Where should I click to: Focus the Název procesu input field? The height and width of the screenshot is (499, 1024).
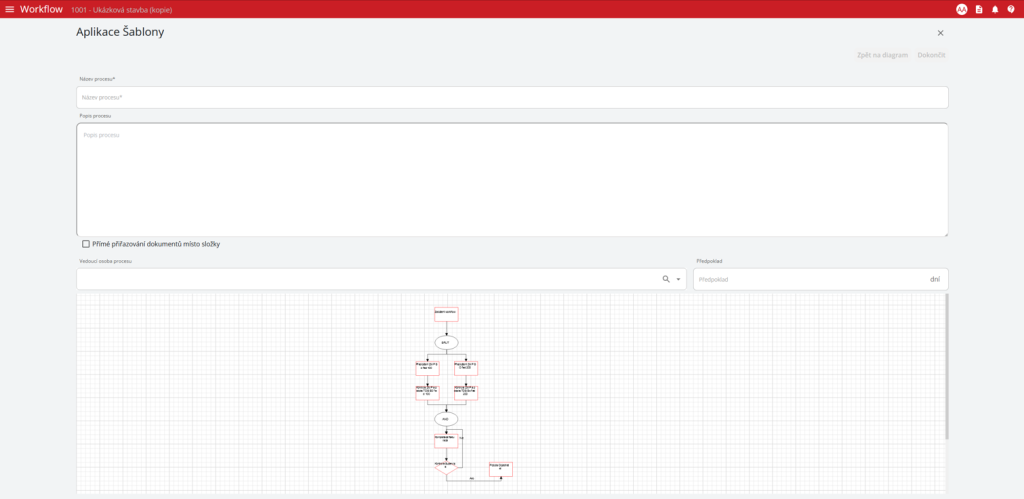[510, 97]
